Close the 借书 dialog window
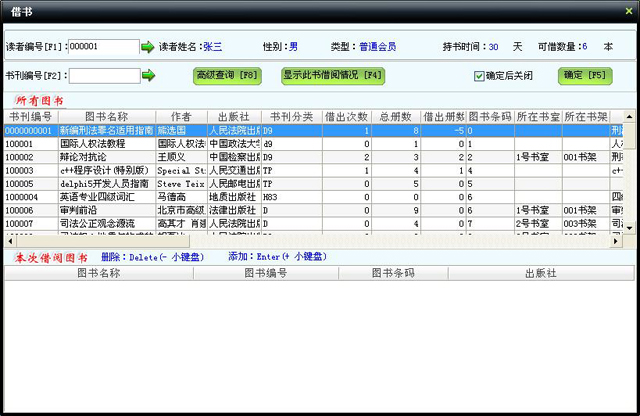640x416 pixels. tap(629, 9)
